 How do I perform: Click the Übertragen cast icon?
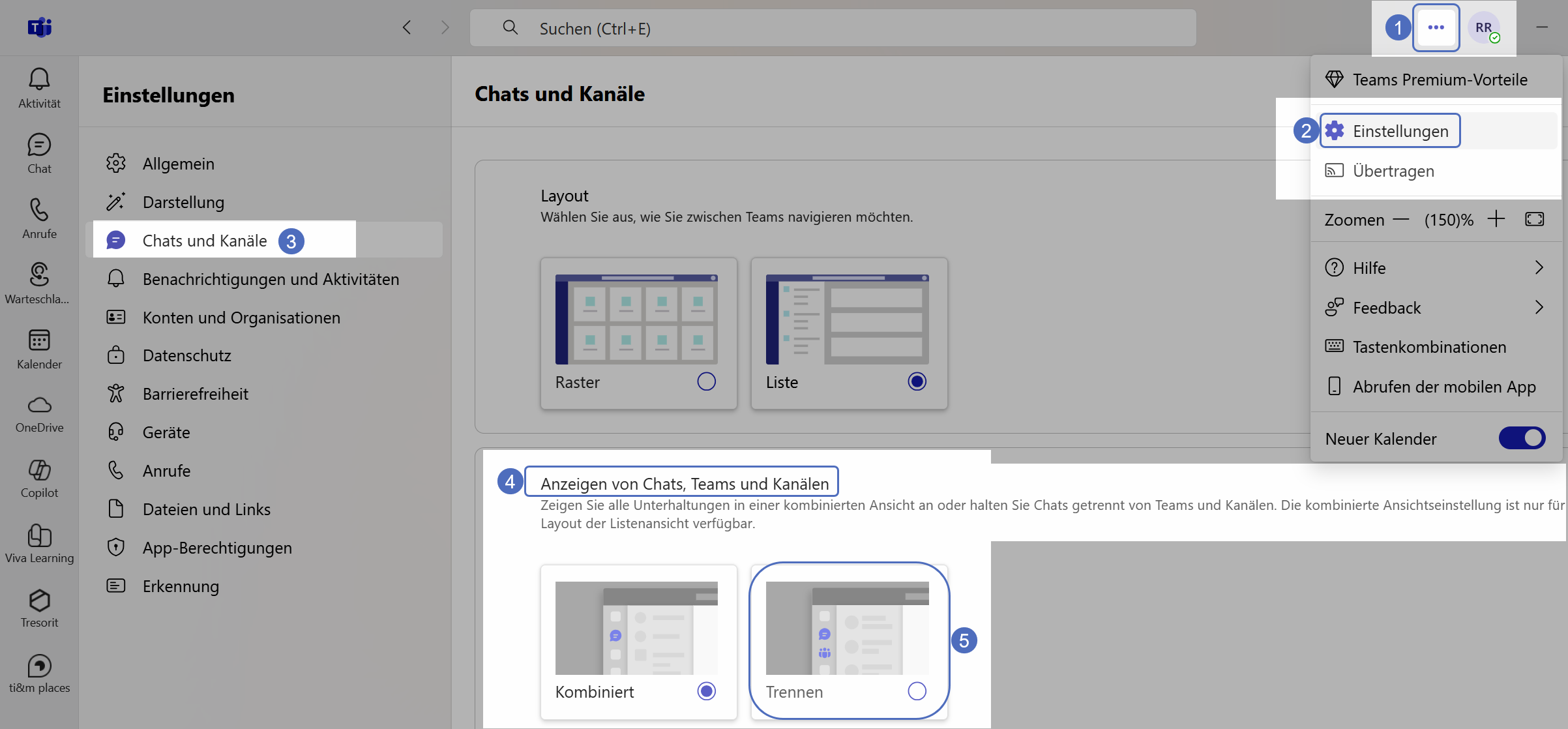1334,171
